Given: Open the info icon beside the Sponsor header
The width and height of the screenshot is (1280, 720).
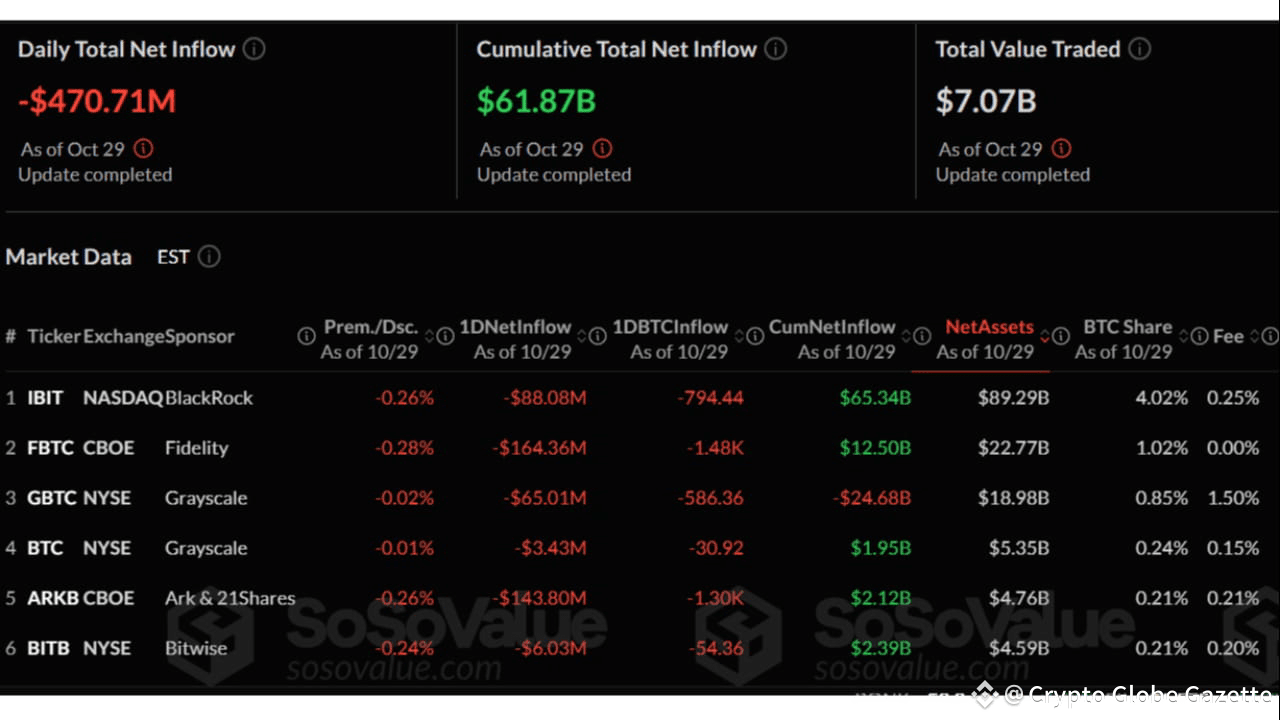Looking at the screenshot, I should [306, 337].
